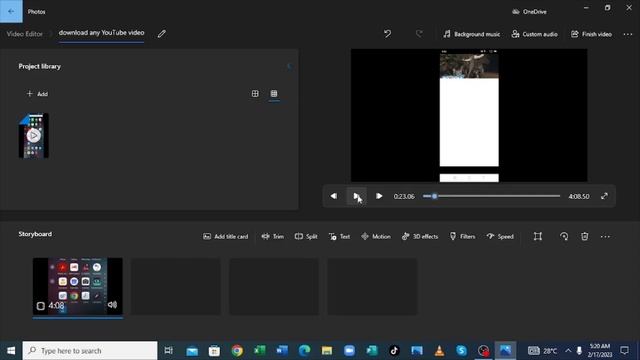Image resolution: width=640 pixels, height=360 pixels.
Task: Open the Windows Start menu
Action: coord(11,351)
